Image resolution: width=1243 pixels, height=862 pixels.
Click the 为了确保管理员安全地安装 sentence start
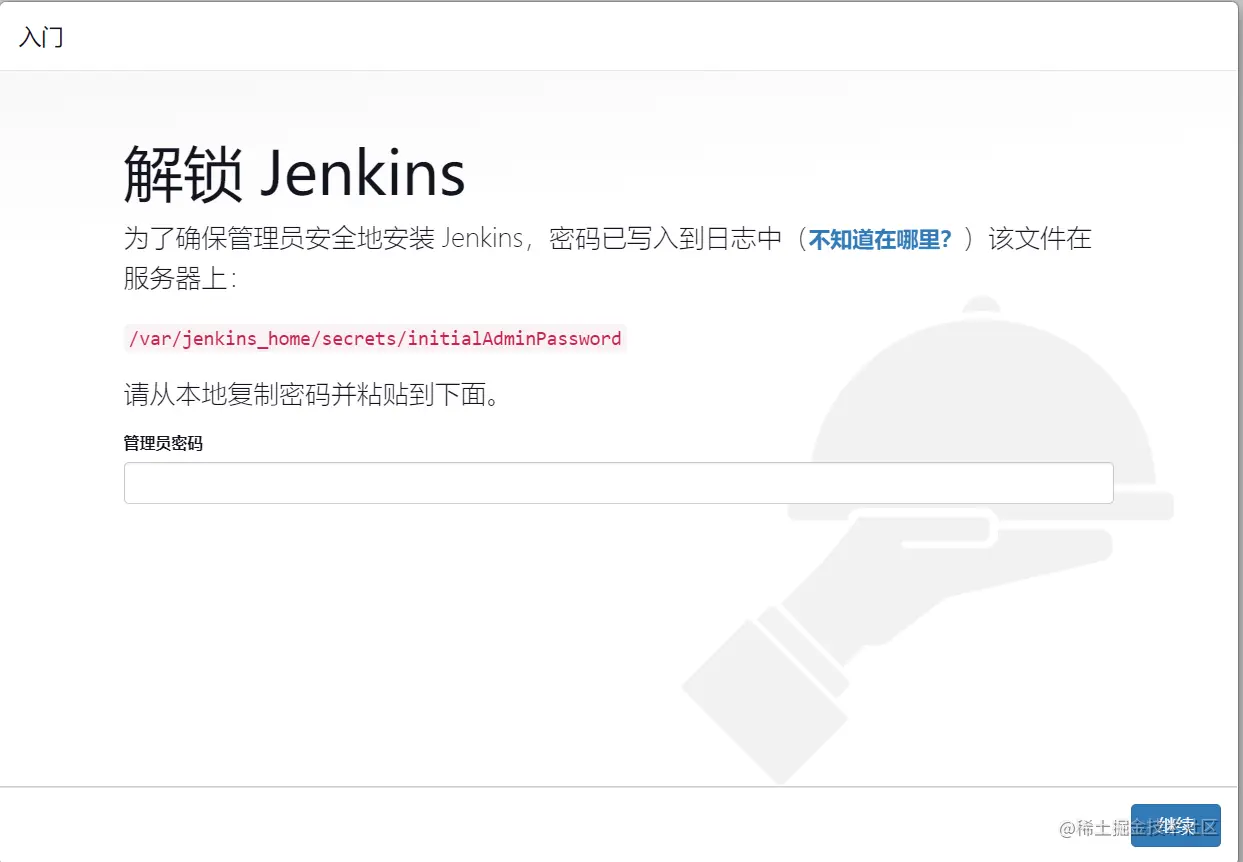tap(279, 239)
